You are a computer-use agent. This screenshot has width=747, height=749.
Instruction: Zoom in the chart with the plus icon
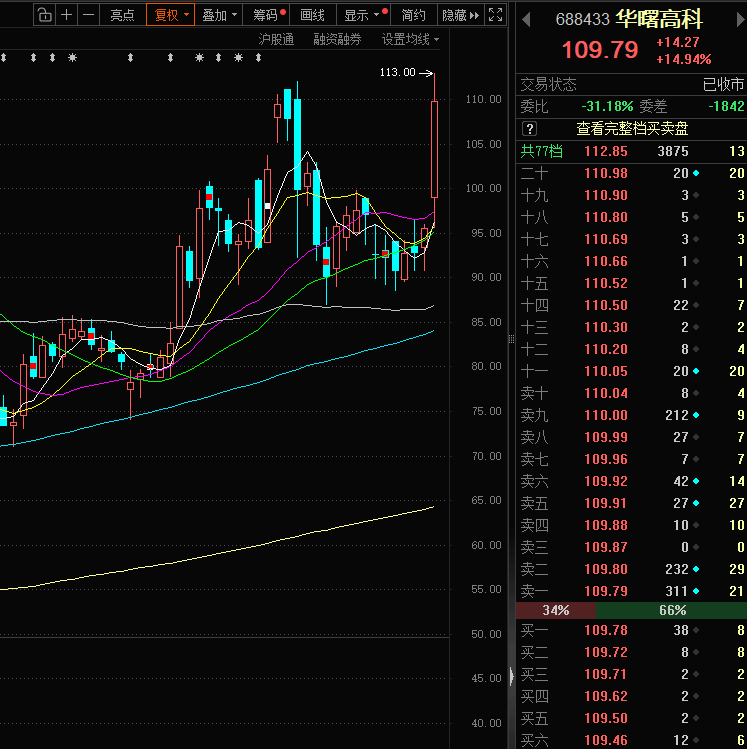[x=67, y=15]
